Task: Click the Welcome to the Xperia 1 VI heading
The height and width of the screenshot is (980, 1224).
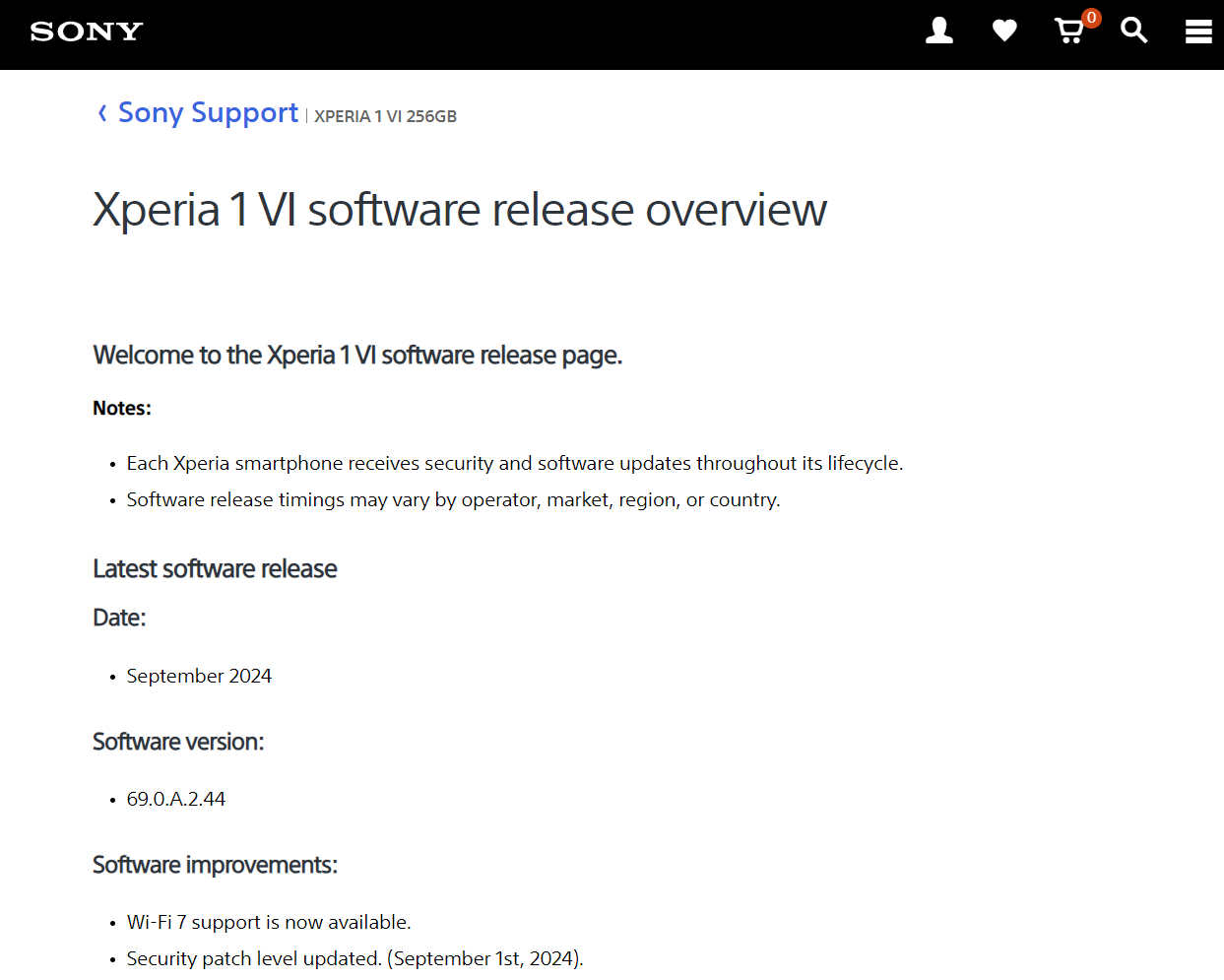Action: click(x=357, y=355)
